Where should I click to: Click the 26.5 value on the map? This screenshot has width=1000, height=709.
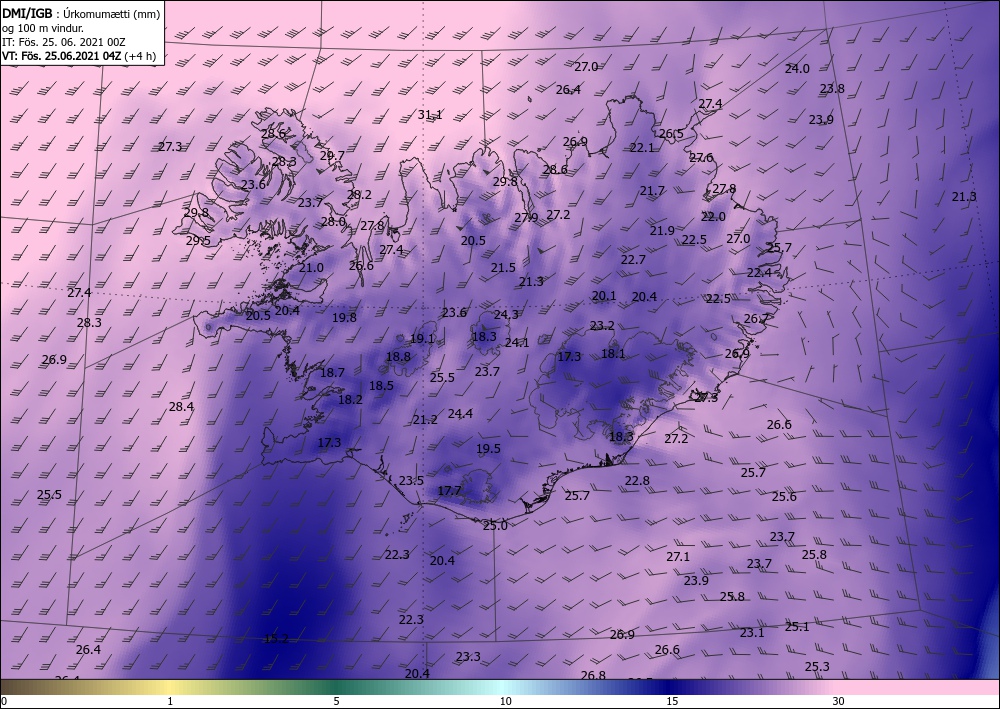[671, 134]
